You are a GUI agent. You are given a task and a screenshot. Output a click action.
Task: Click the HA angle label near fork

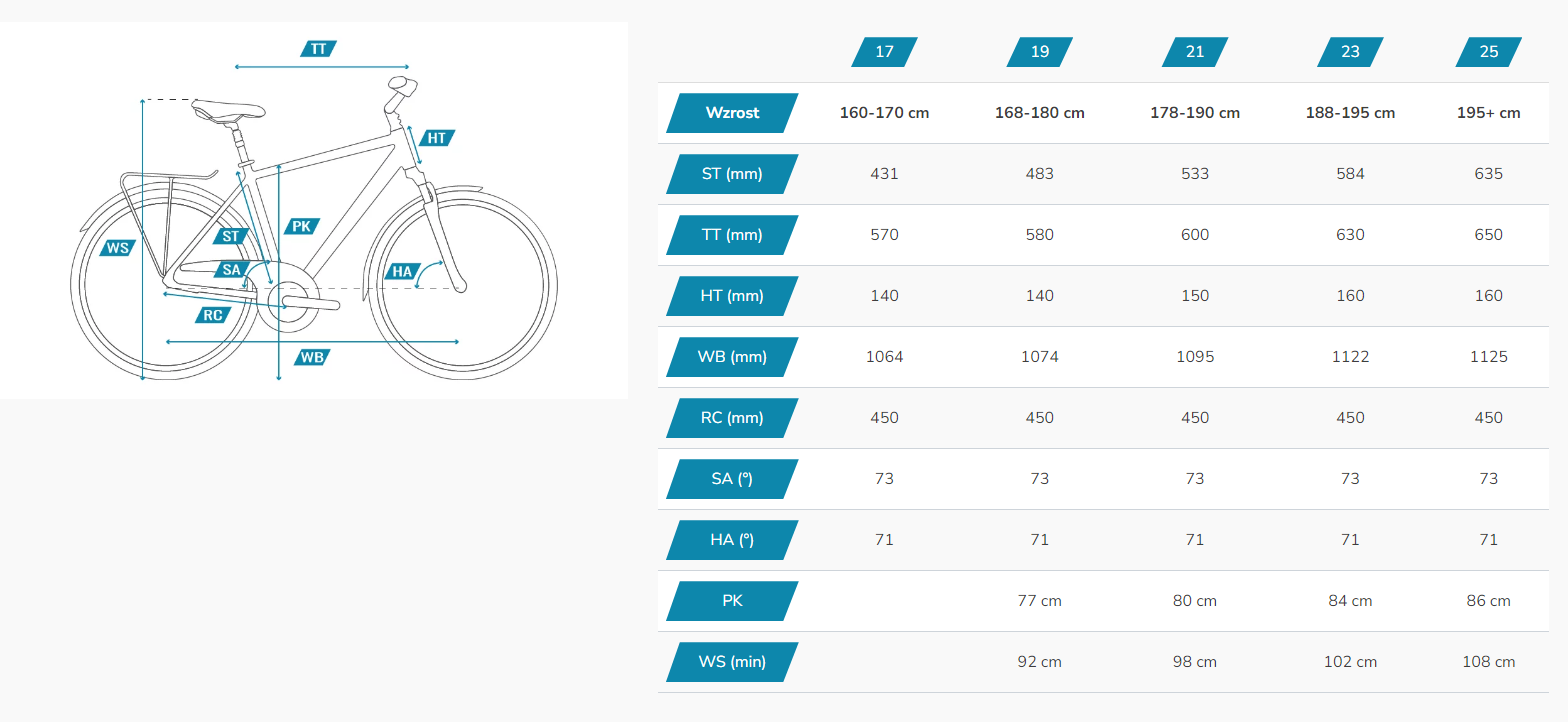pos(401,271)
